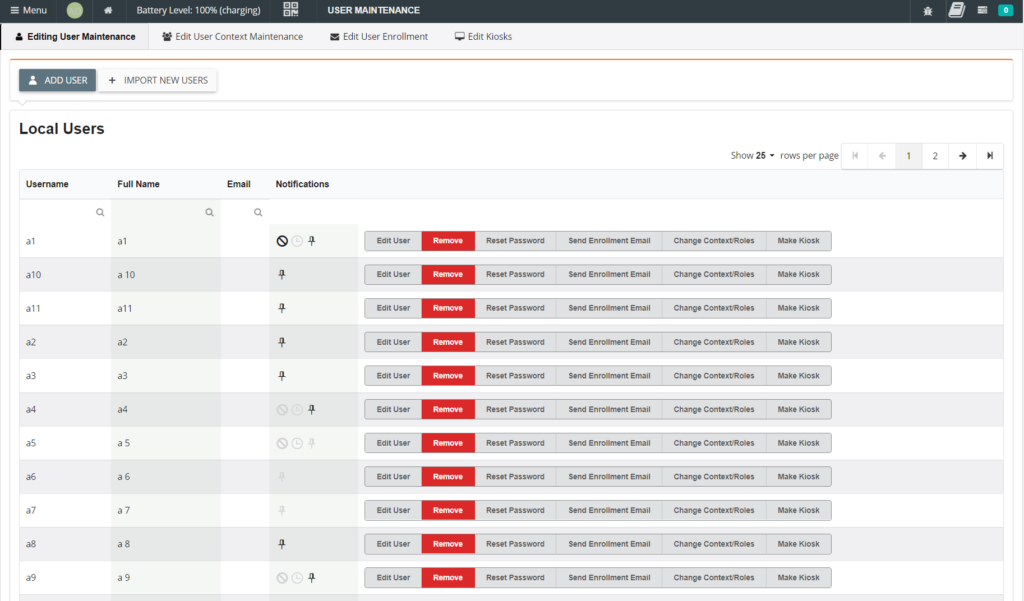Click the pin icon for user a4

(x=312, y=410)
